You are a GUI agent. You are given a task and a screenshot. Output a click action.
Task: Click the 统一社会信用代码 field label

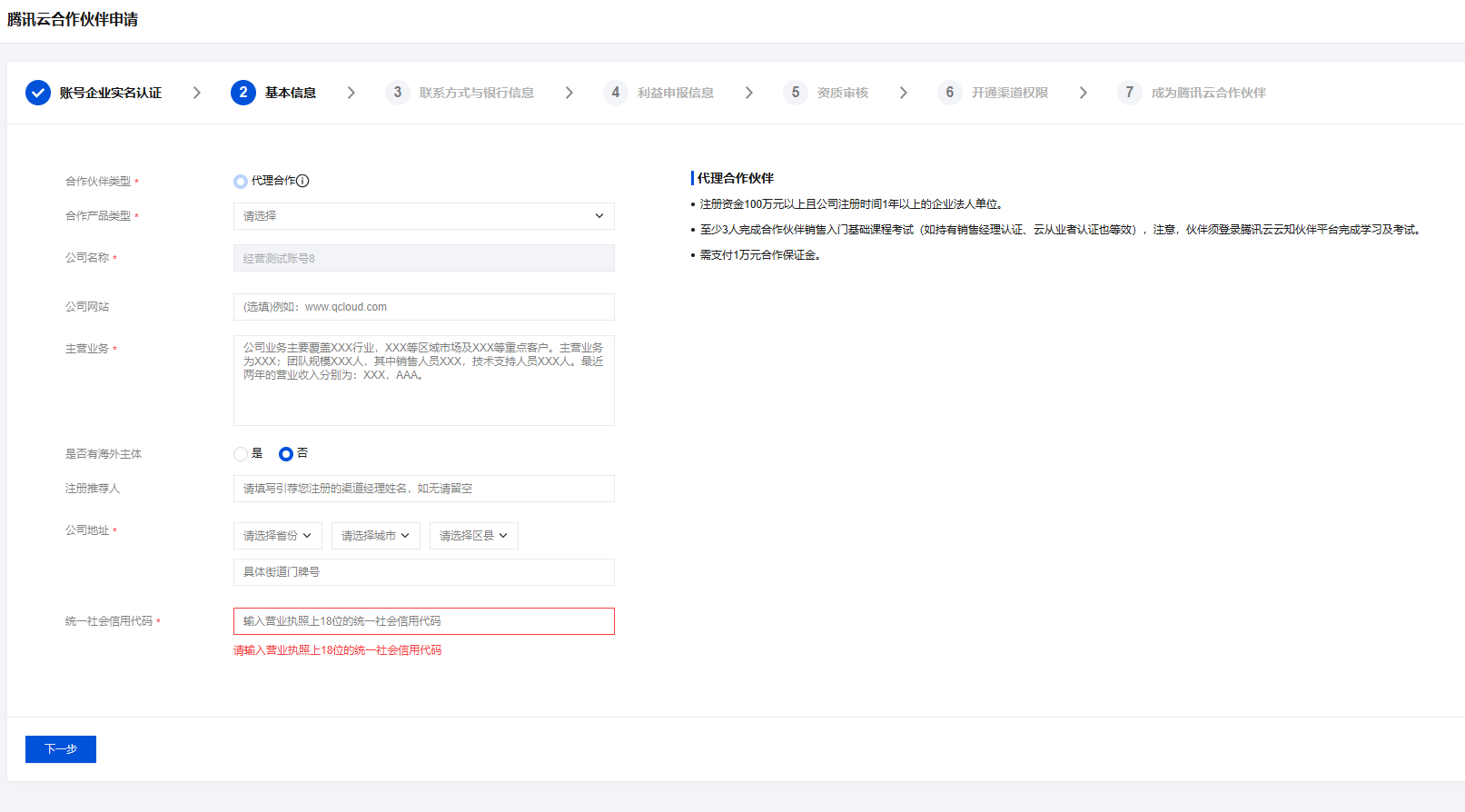click(109, 621)
